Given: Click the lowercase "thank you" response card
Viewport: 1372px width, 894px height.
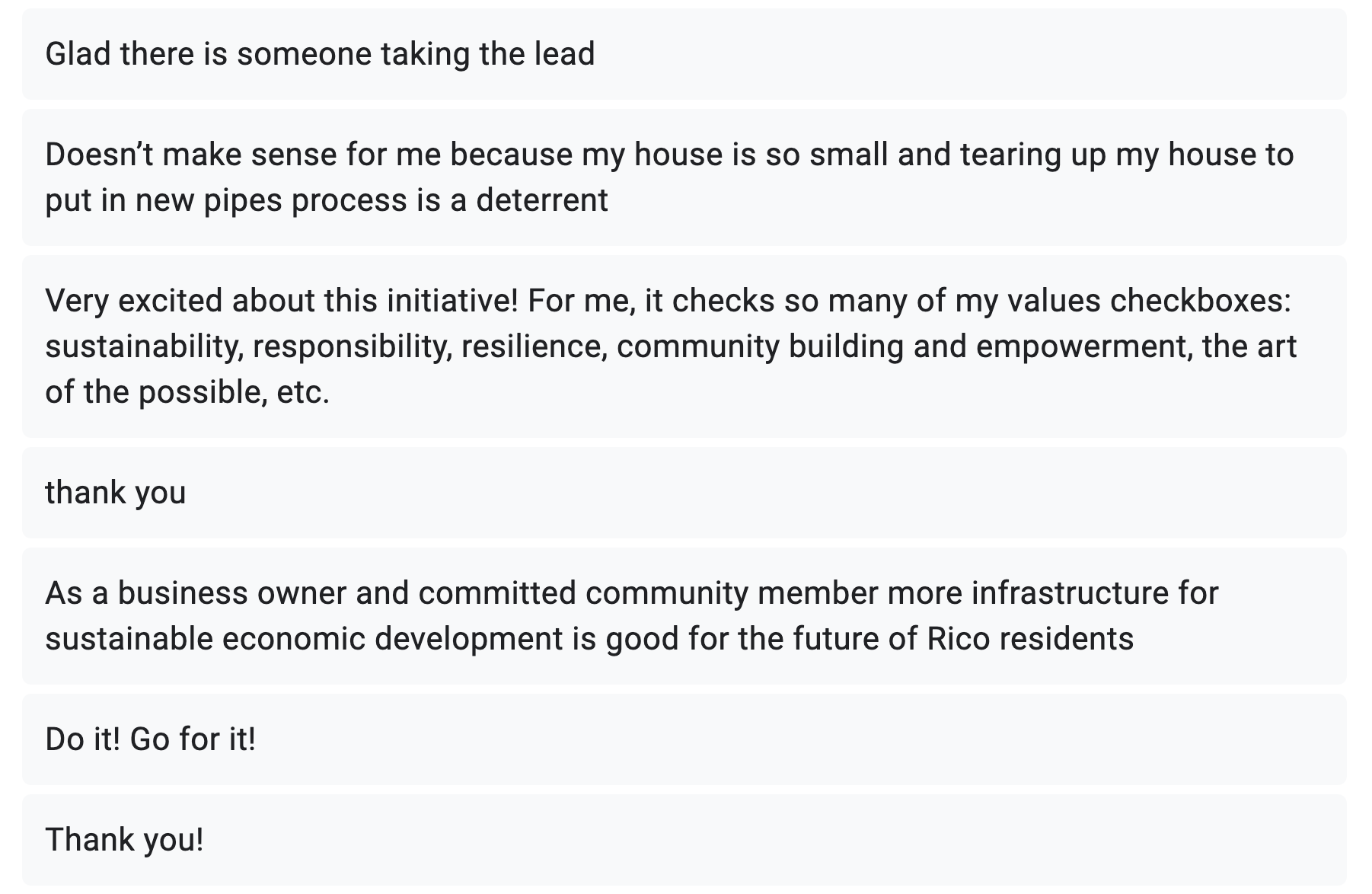Looking at the screenshot, I should click(x=684, y=493).
